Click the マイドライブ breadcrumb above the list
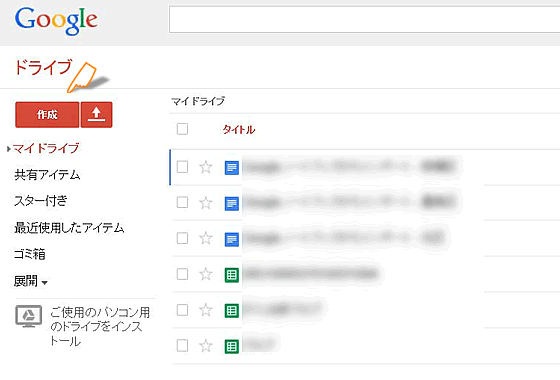The image size is (560, 380). tap(198, 101)
